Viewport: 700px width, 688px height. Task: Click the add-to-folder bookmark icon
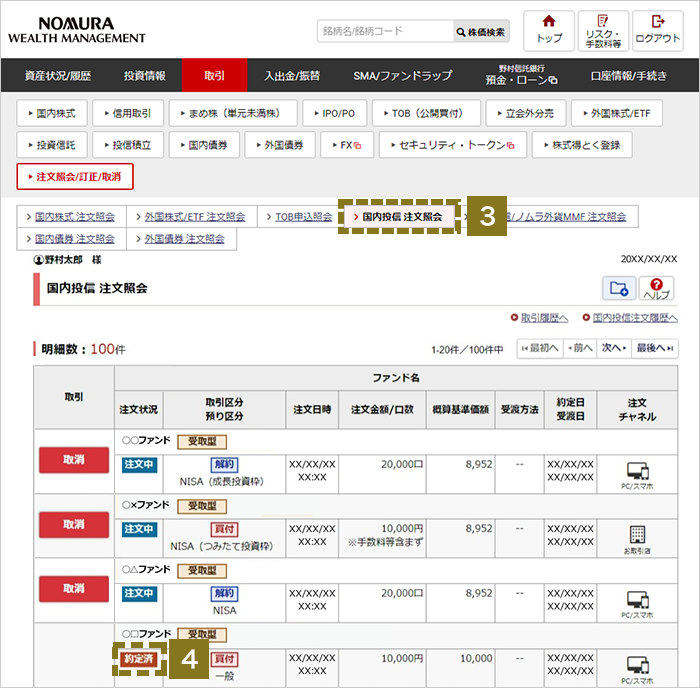click(x=619, y=288)
